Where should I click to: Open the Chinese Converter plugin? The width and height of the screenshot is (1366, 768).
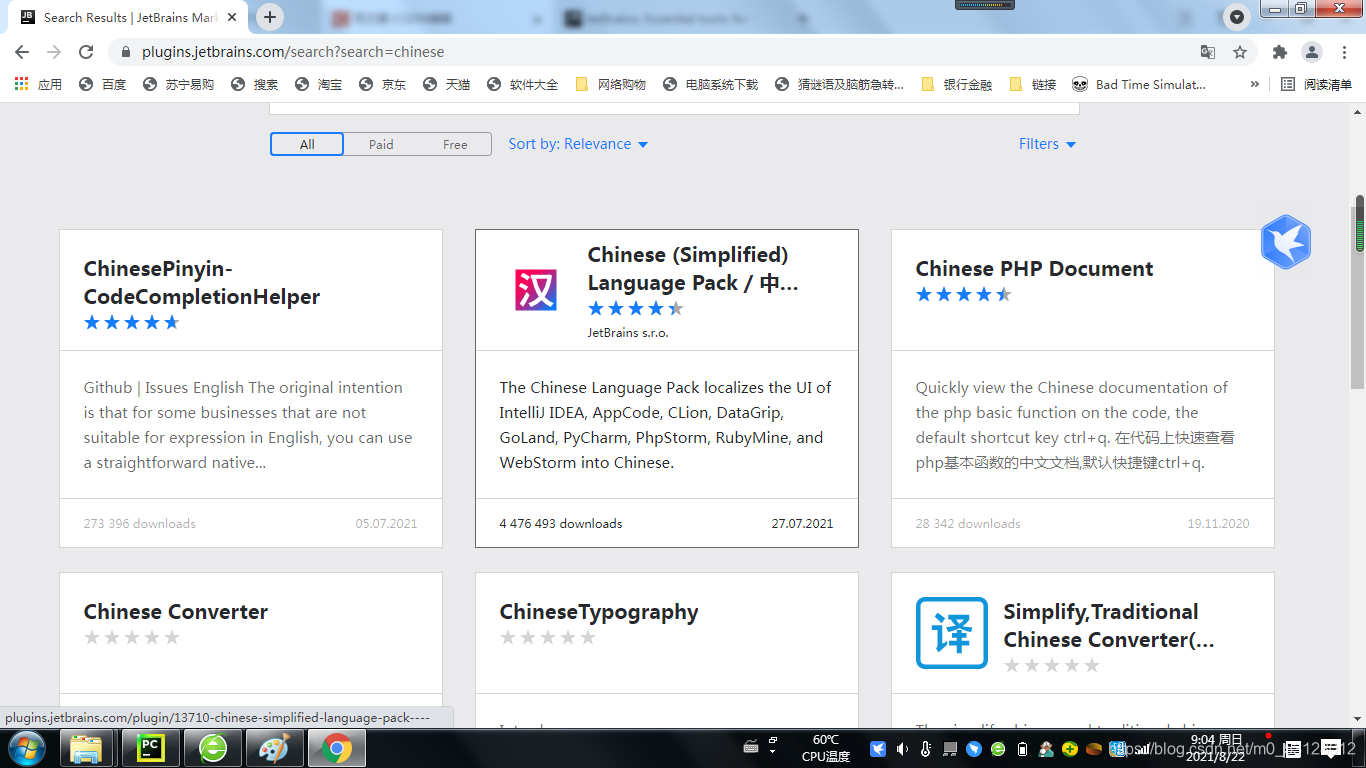coord(176,612)
